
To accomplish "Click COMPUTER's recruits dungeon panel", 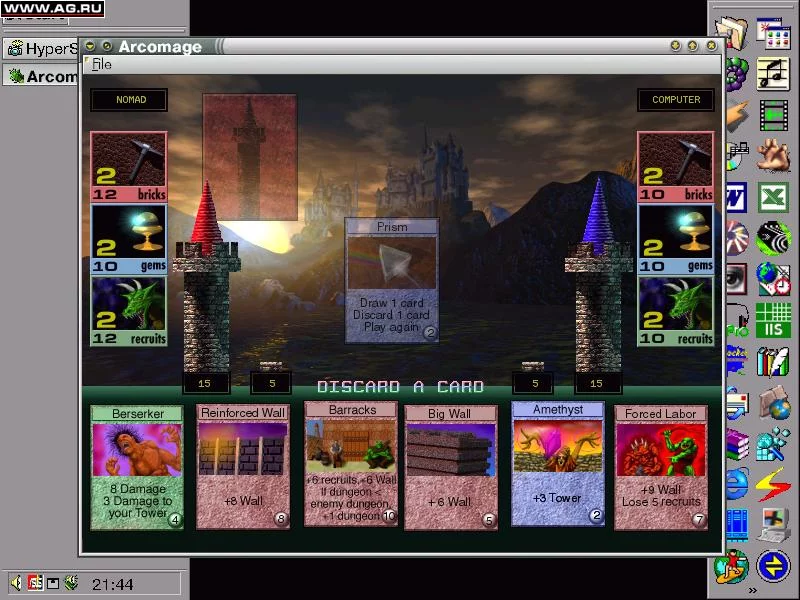I will 676,311.
